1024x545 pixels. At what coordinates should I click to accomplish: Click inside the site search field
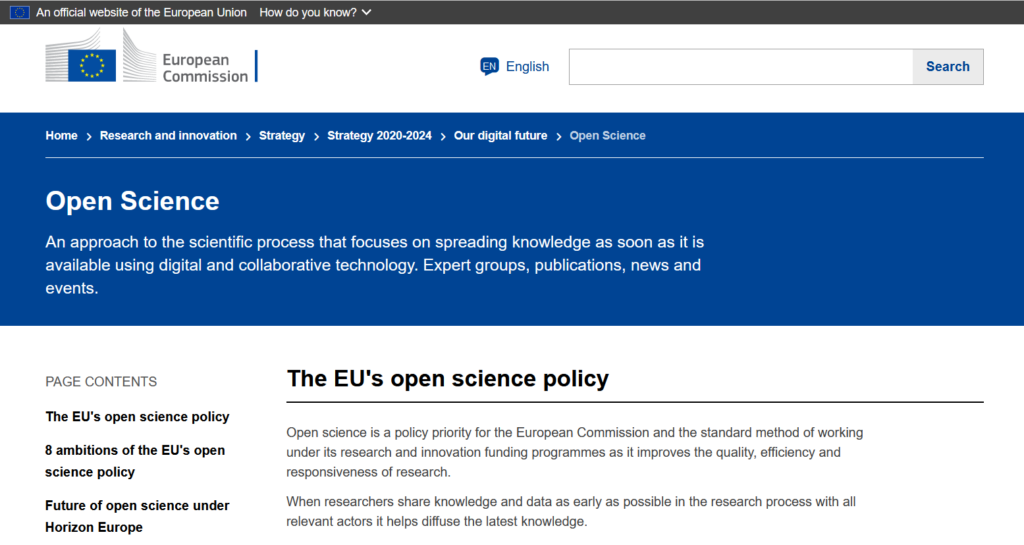pos(741,67)
